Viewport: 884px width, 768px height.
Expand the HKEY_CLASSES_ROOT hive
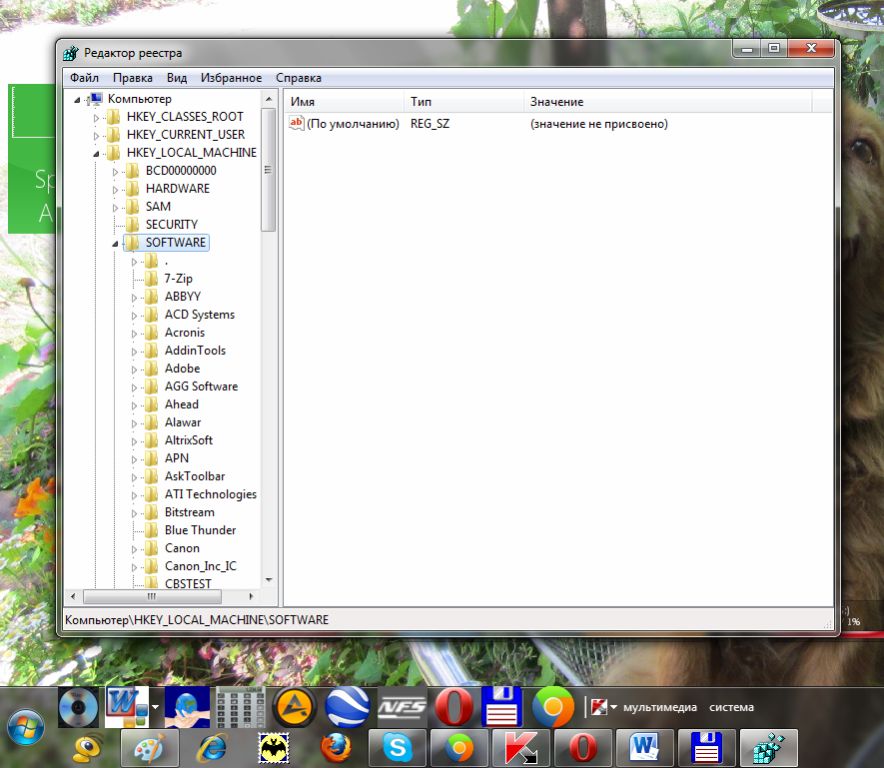click(x=97, y=117)
